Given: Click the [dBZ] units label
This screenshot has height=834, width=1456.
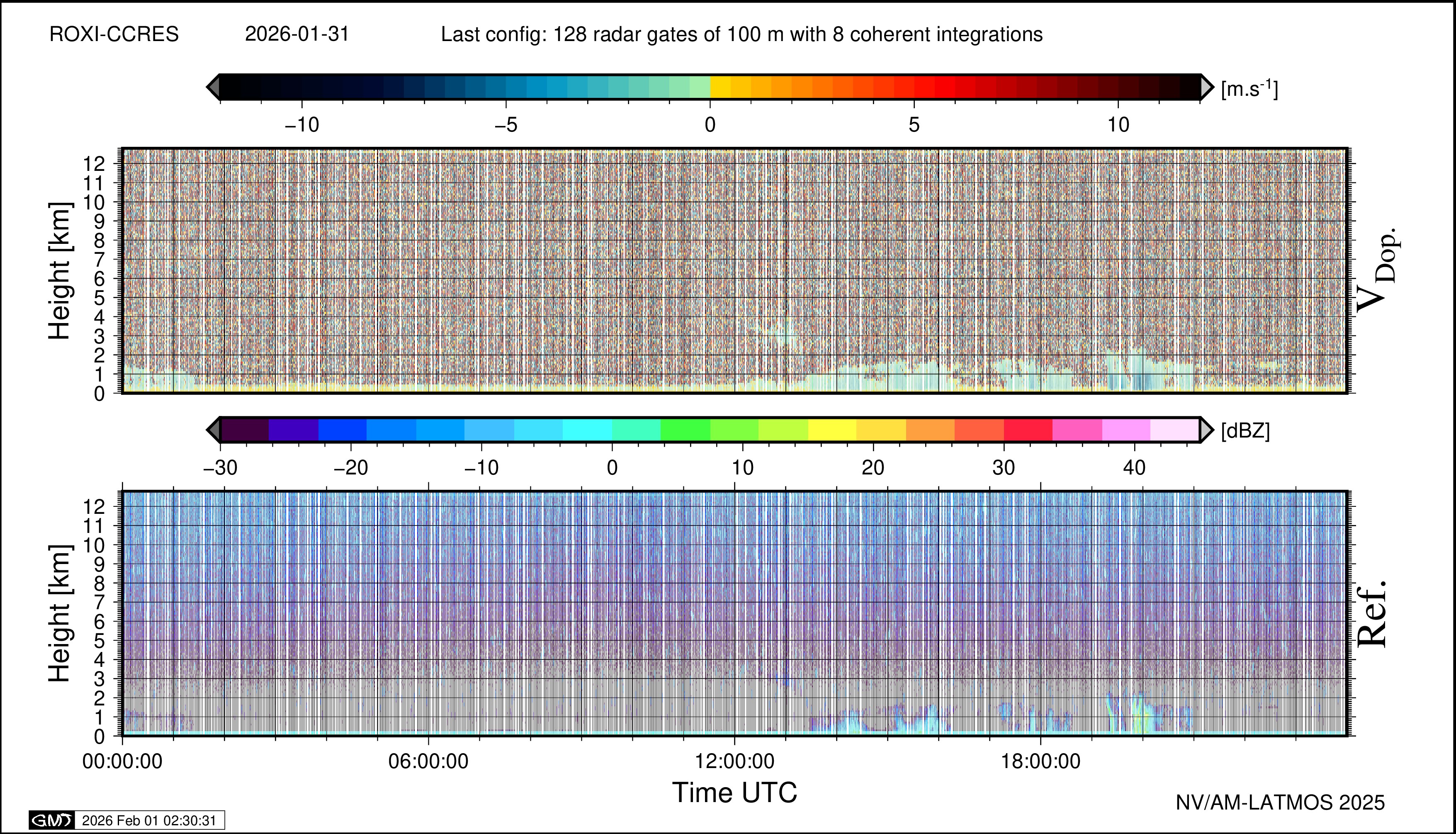Looking at the screenshot, I should [x=1245, y=431].
